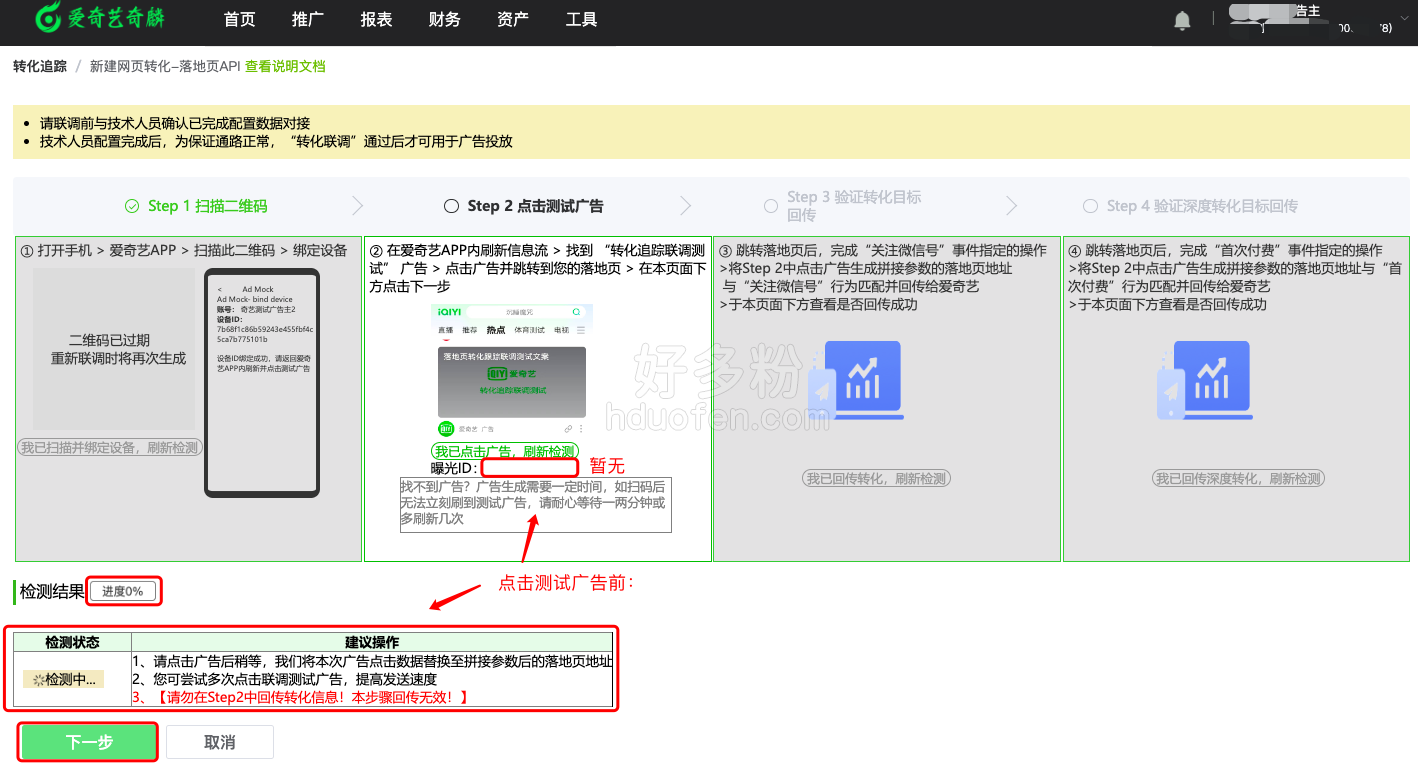Click the iQiyi Qilin logo
This screenshot has height=768, width=1418.
tap(100, 19)
